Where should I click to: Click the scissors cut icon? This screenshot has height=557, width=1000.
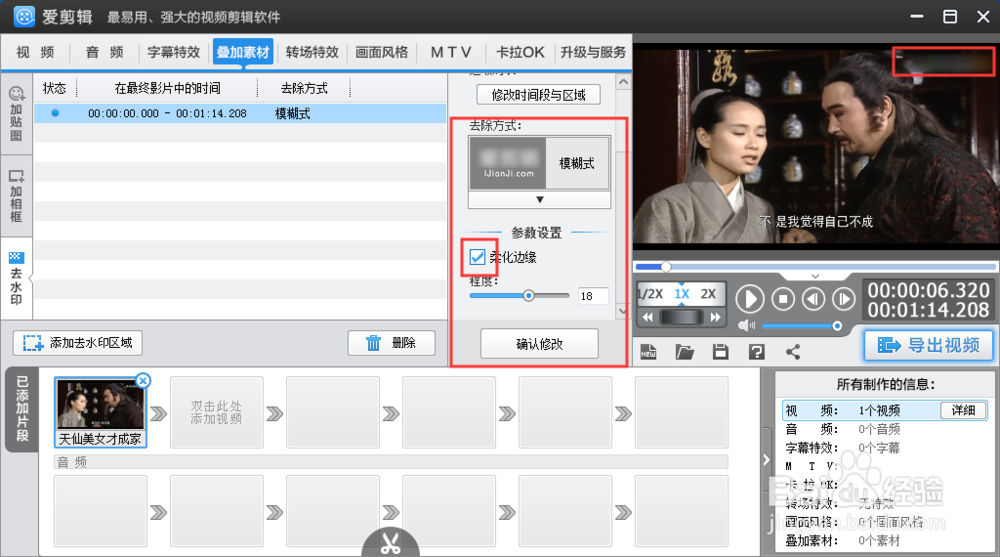click(x=390, y=543)
